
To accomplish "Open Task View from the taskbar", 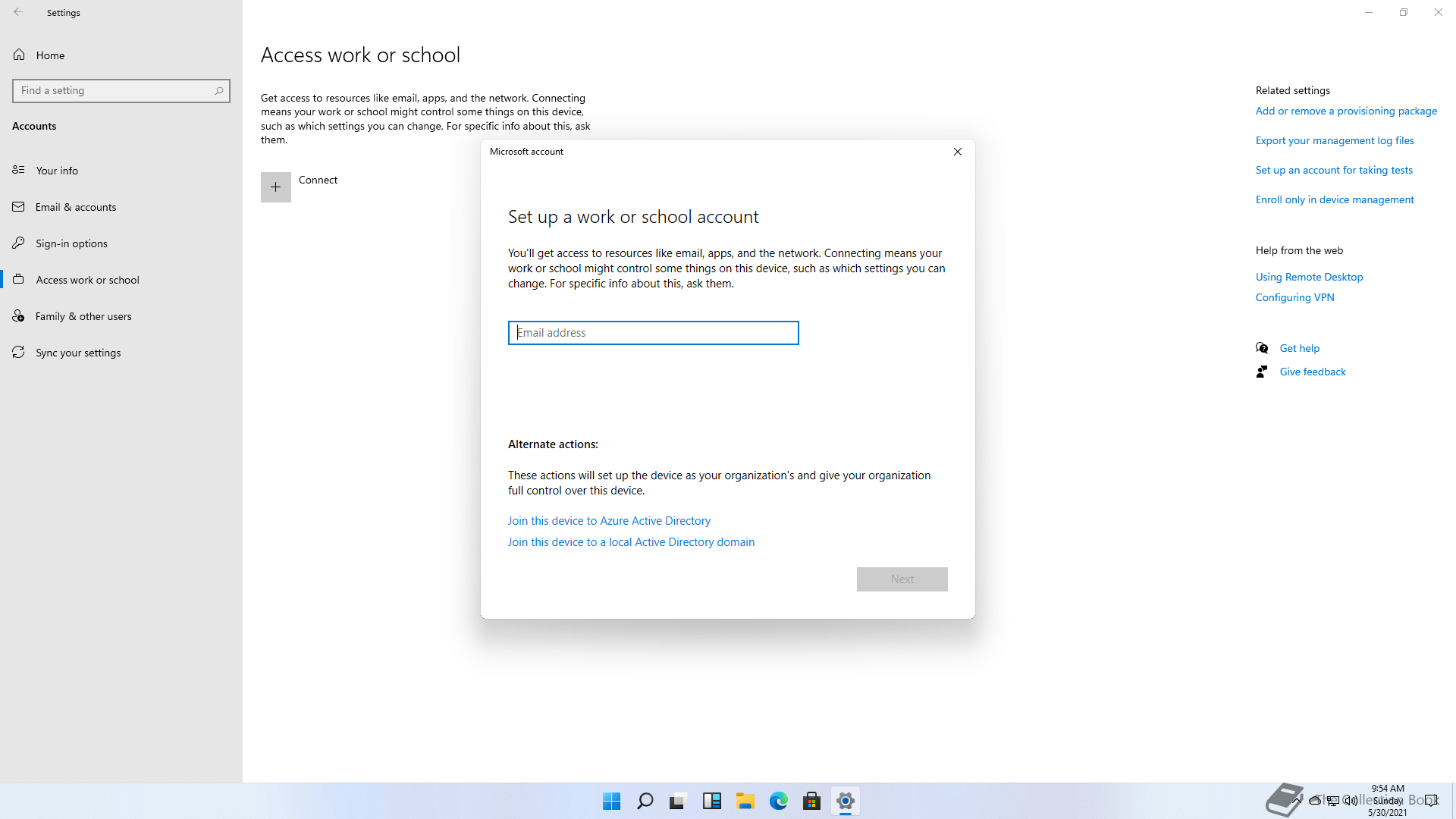I will tap(678, 801).
